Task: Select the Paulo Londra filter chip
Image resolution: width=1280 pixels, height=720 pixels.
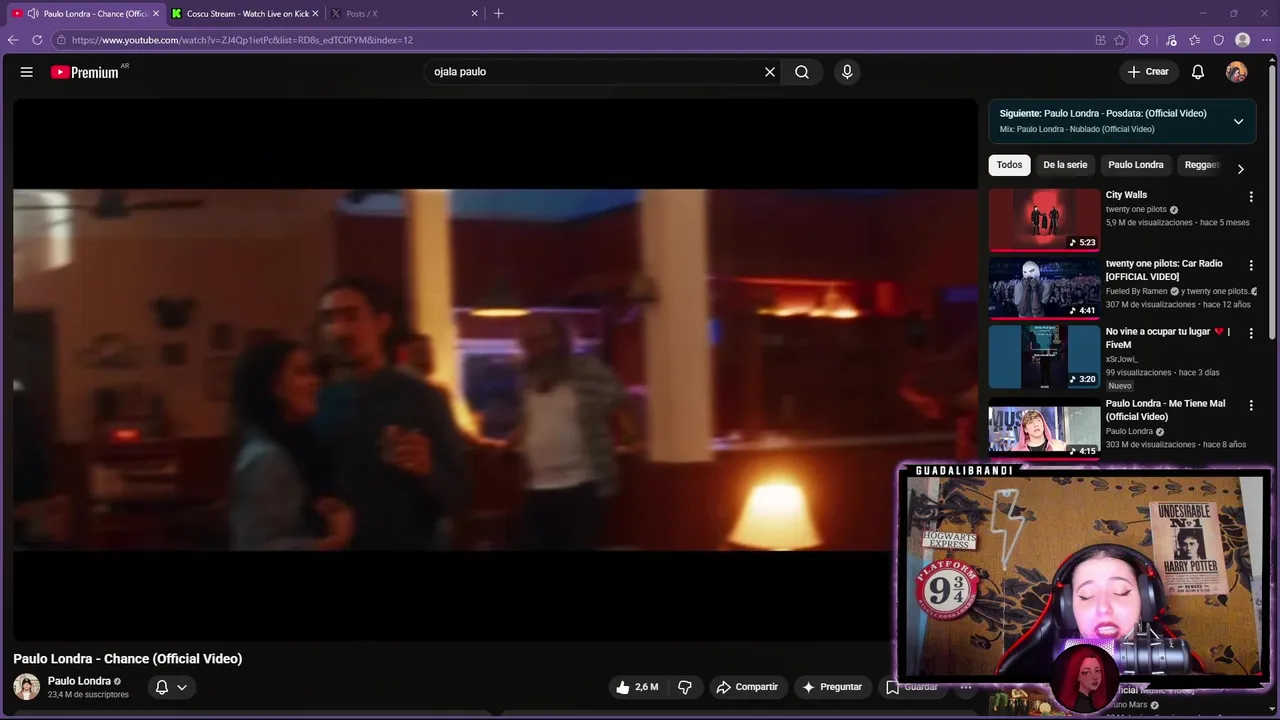Action: 1136,165
